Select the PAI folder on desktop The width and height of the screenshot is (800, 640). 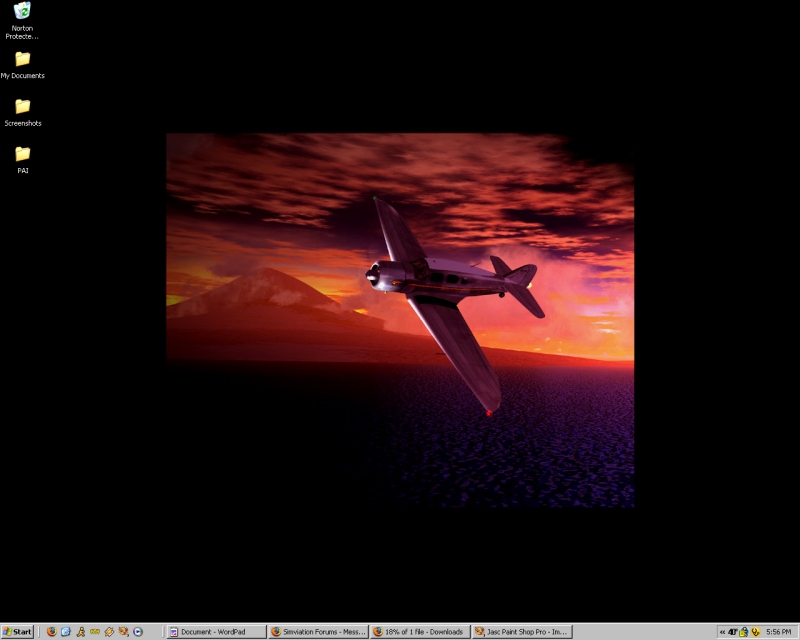tap(22, 160)
